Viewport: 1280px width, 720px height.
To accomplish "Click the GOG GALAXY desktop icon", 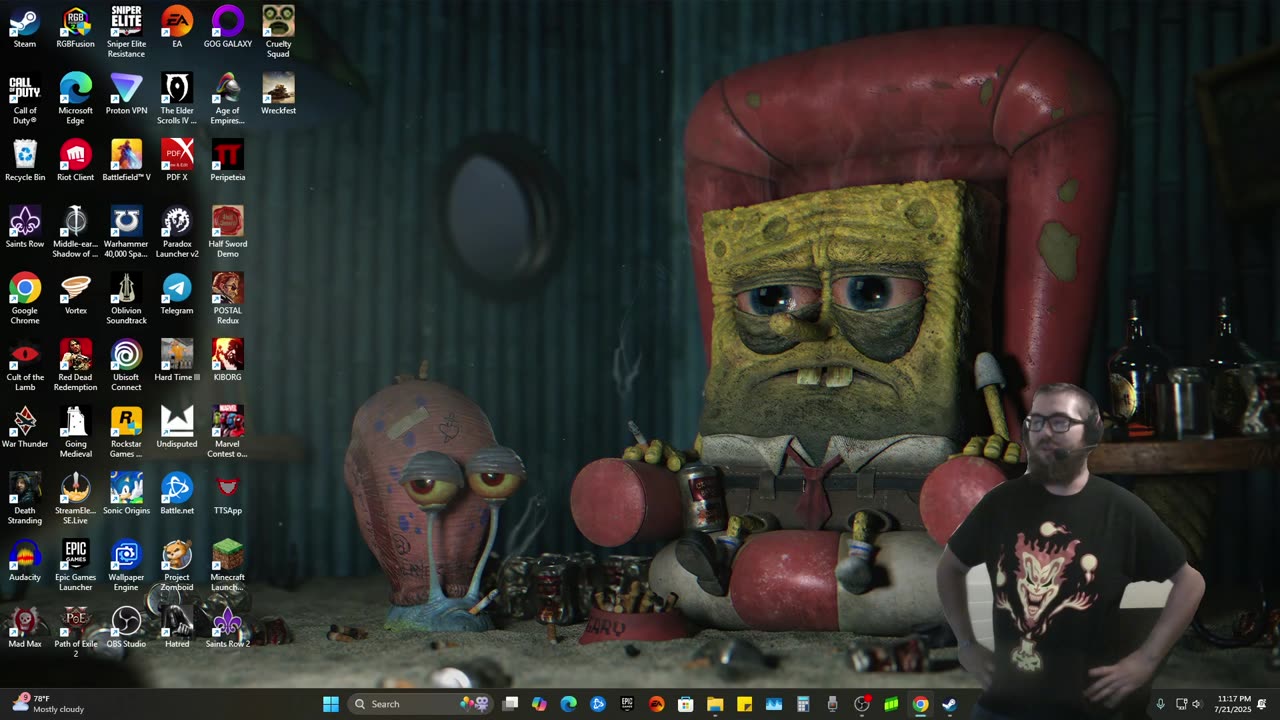I will click(x=228, y=28).
